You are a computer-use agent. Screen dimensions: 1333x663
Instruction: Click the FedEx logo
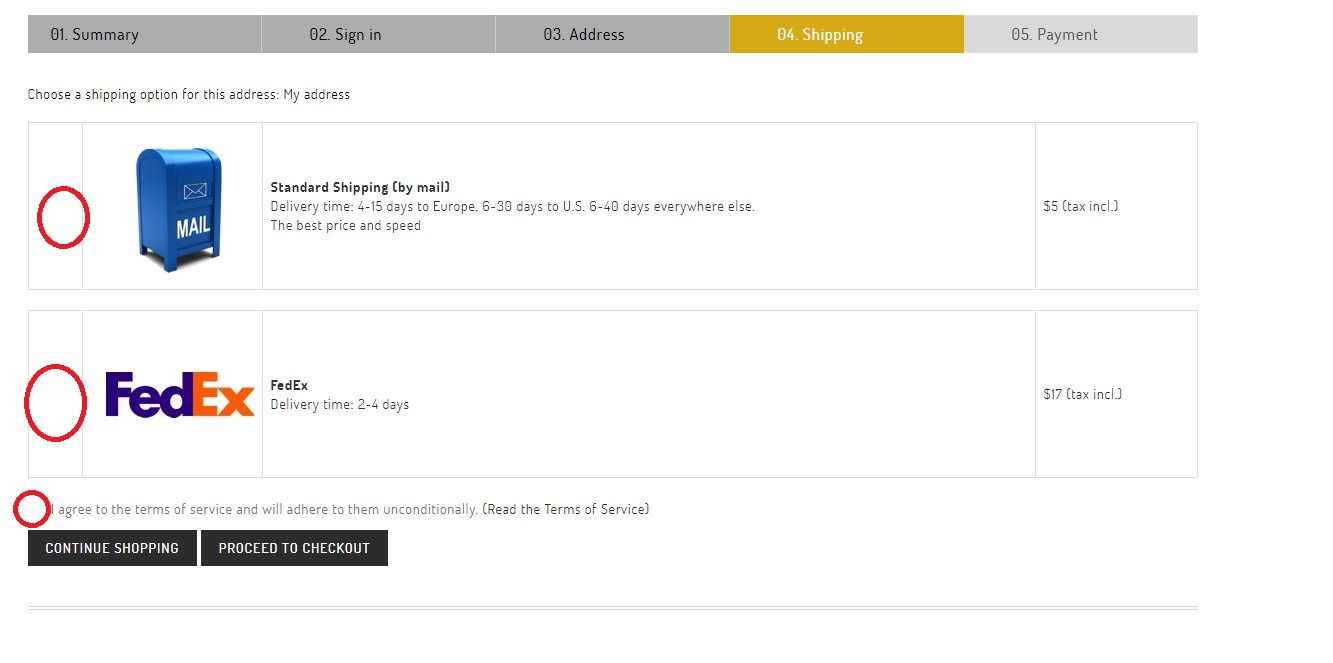pyautogui.click(x=180, y=394)
